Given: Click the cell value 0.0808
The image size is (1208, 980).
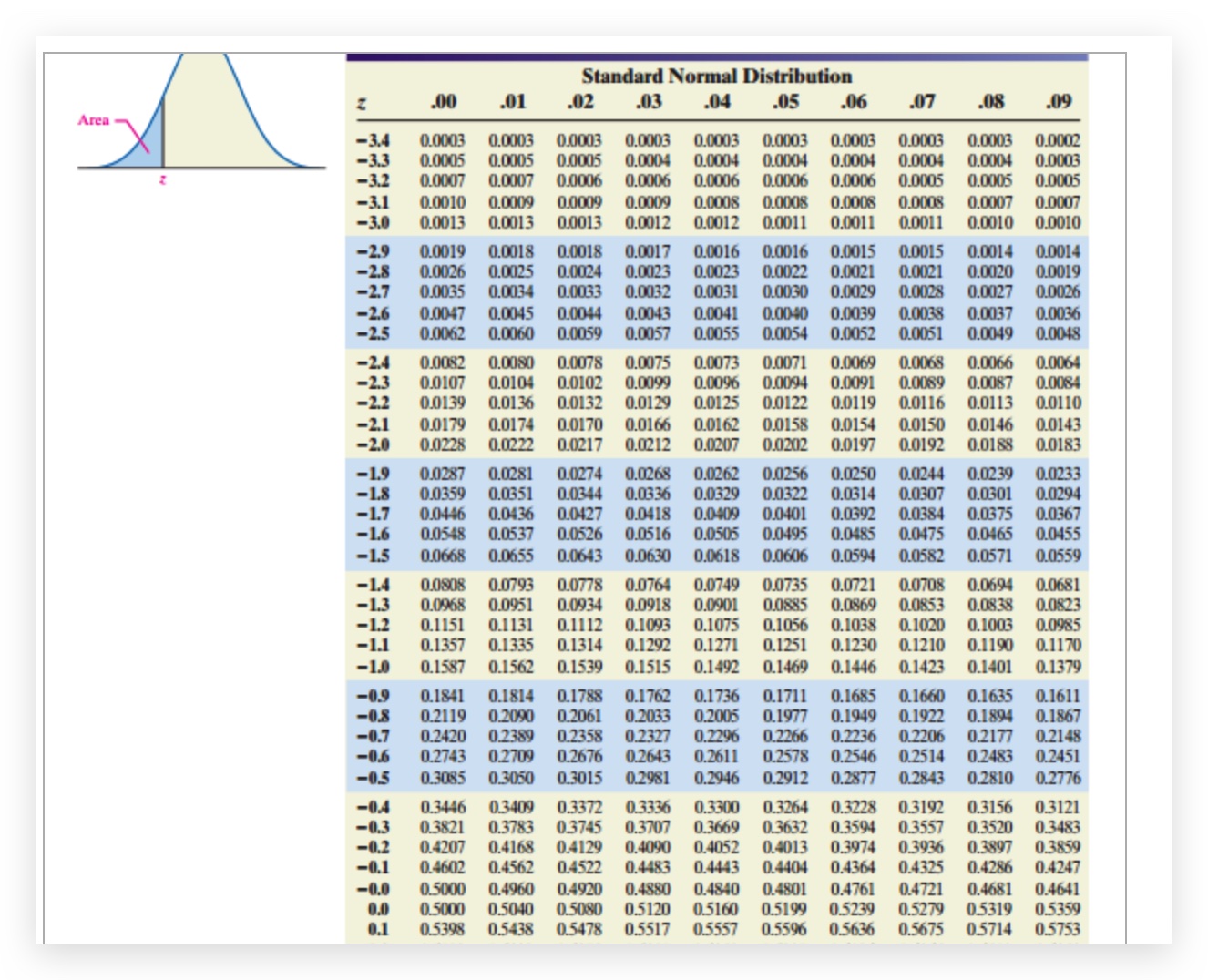Looking at the screenshot, I should click(443, 585).
